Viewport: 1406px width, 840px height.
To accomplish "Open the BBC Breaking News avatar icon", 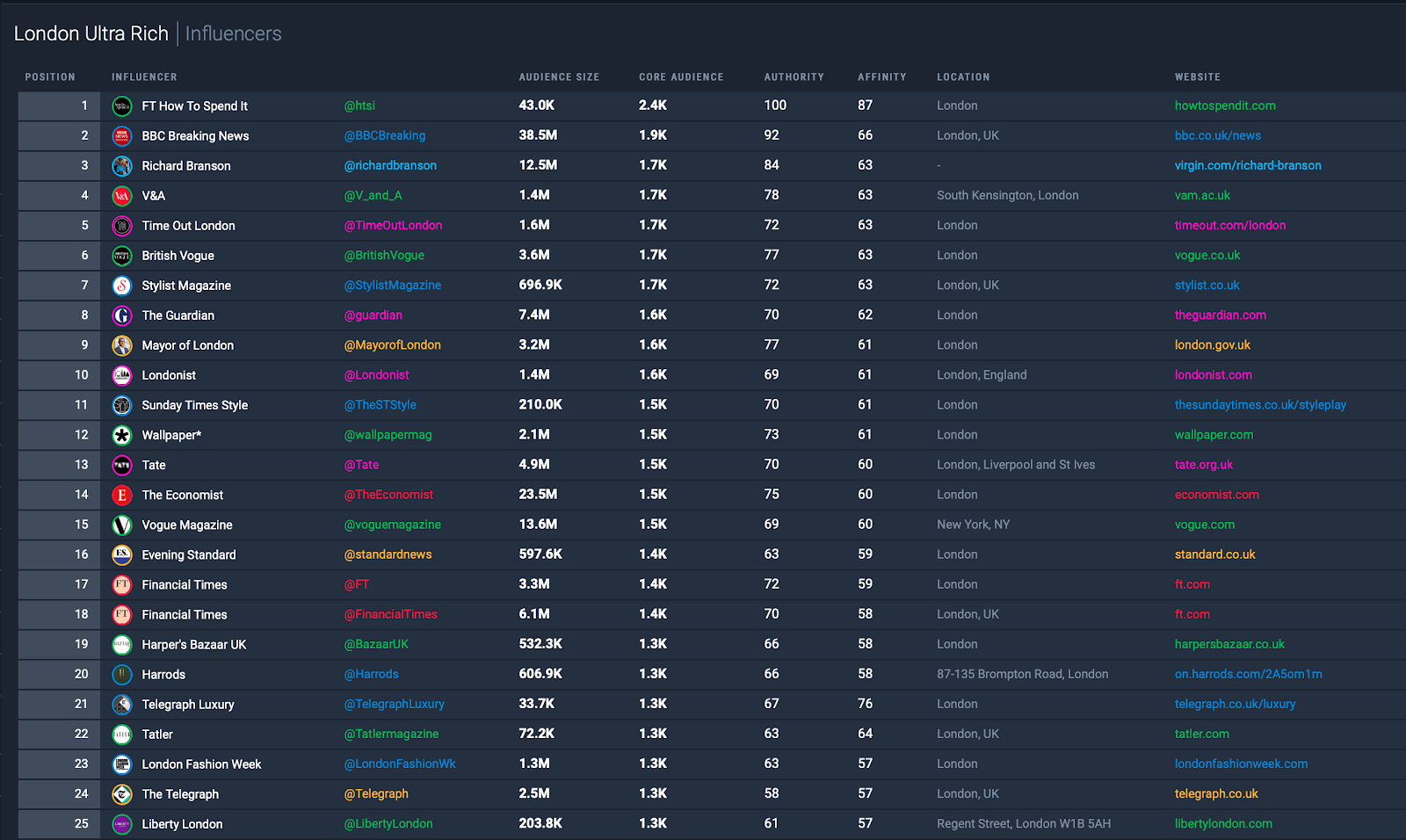I will click(122, 136).
